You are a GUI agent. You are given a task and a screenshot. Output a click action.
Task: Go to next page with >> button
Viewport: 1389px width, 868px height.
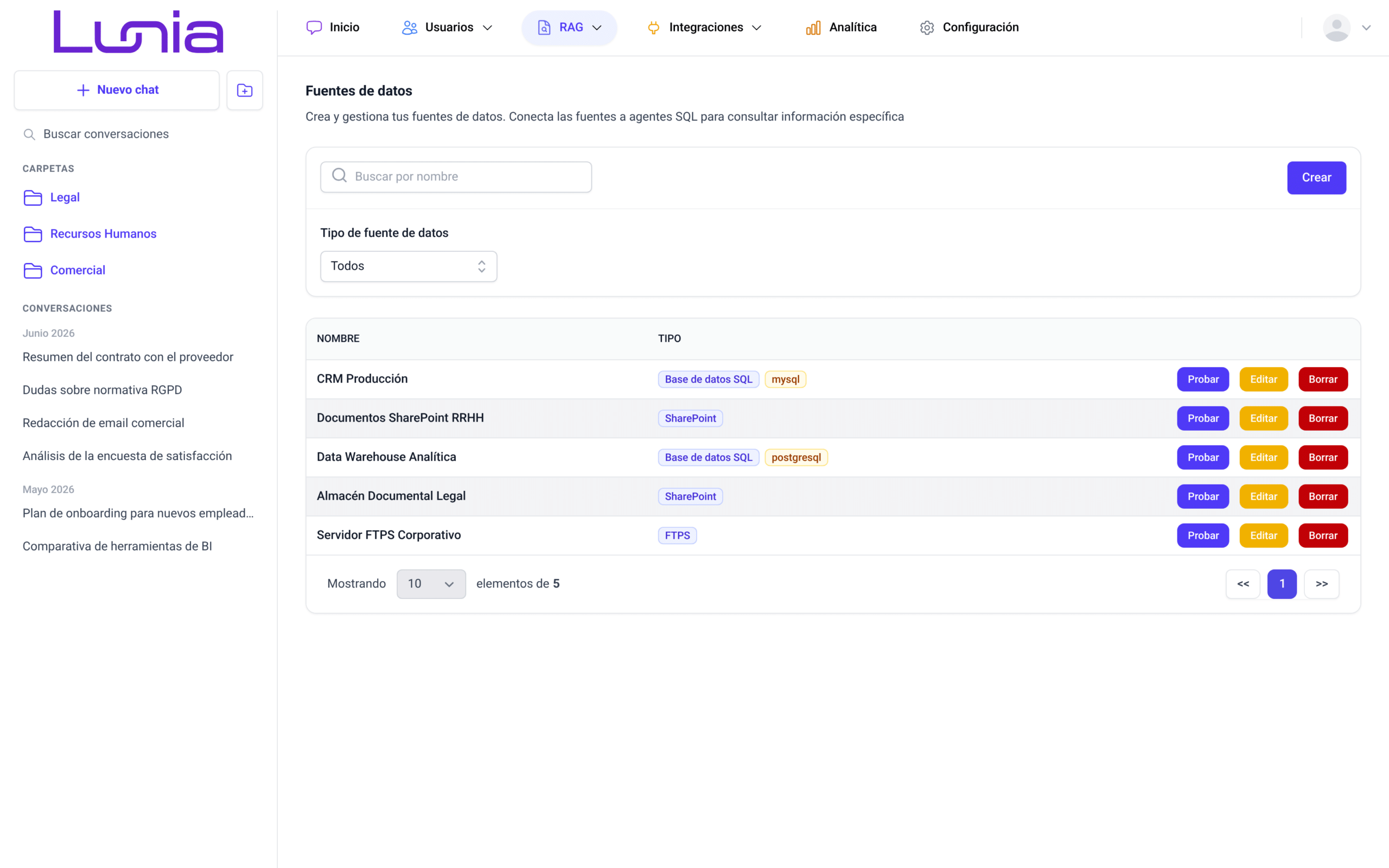1321,584
